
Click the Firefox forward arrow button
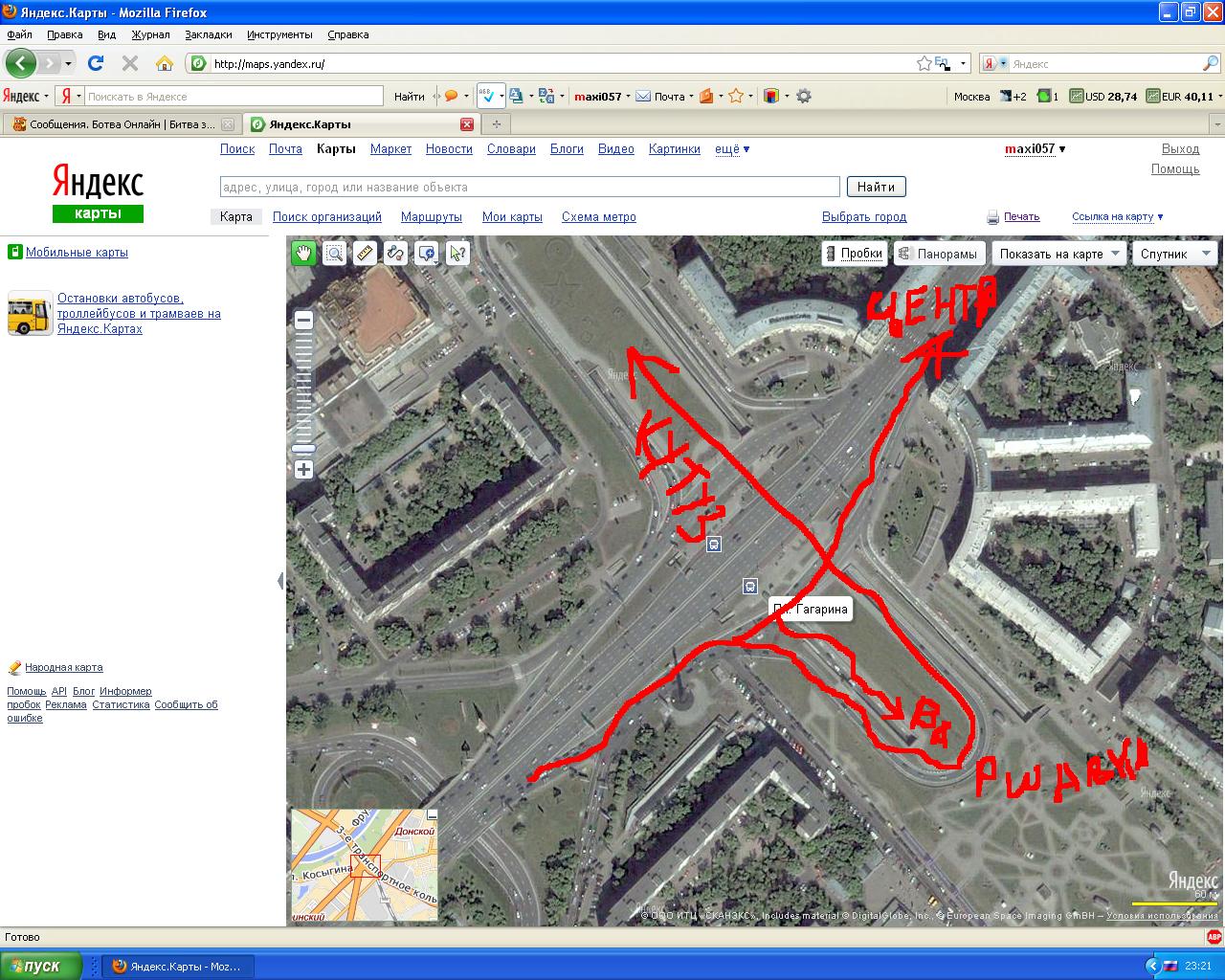click(49, 63)
